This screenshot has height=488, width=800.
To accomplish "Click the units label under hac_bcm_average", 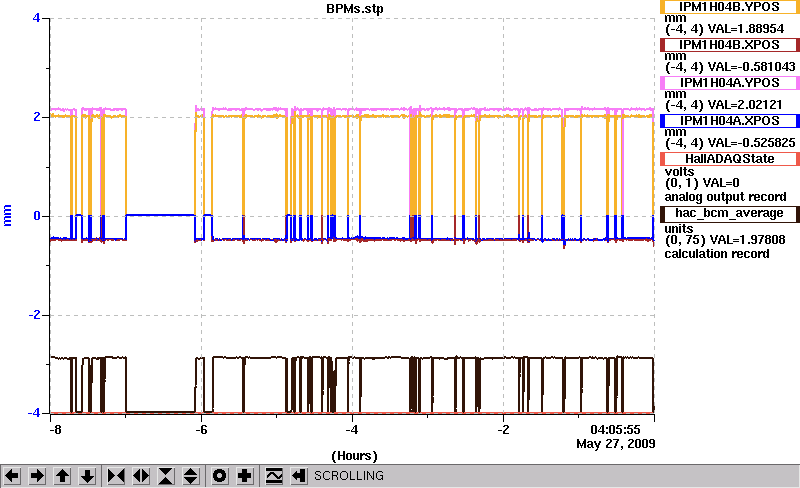I will [679, 229].
